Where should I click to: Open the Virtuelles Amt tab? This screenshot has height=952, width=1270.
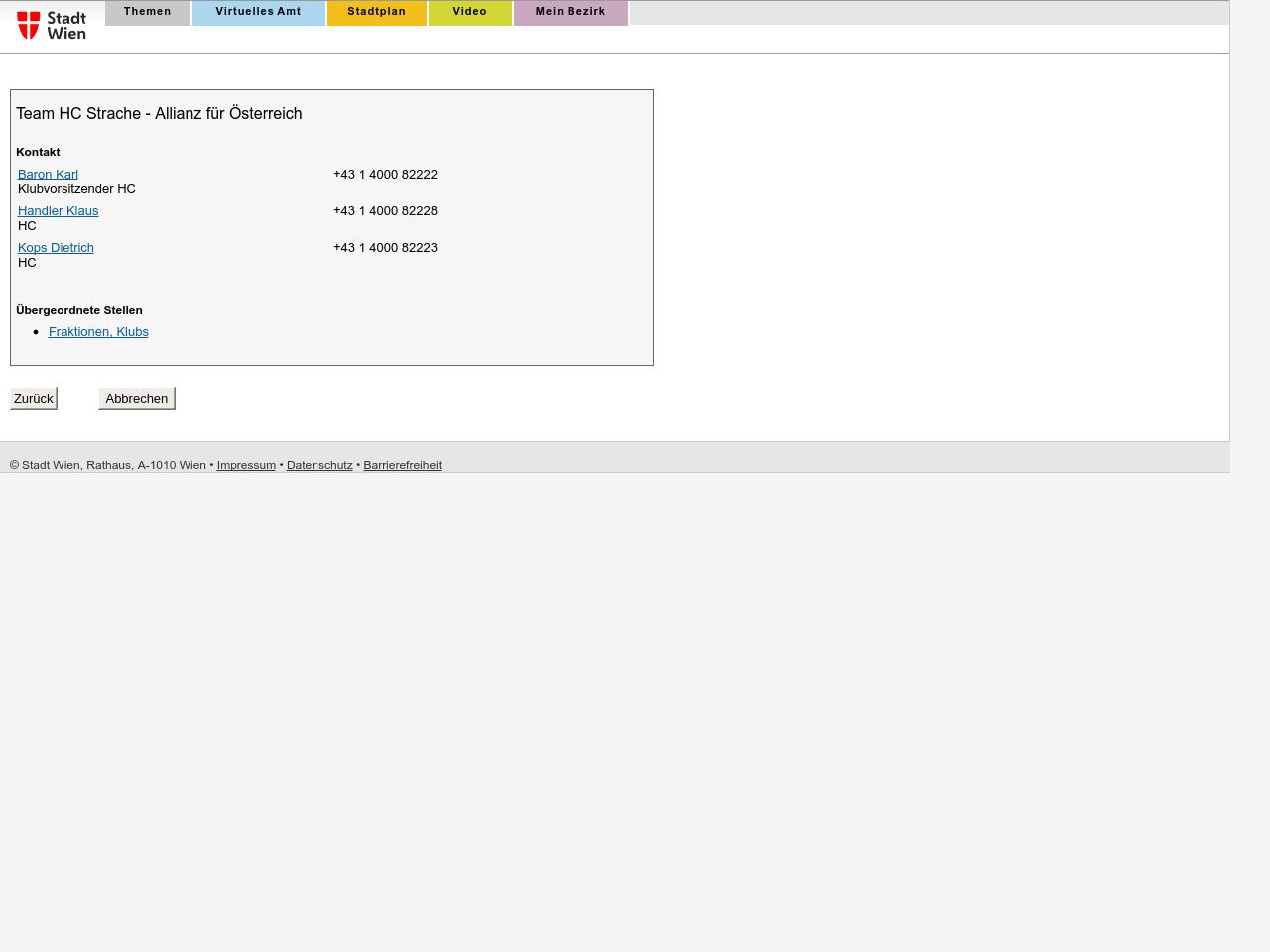point(258,12)
